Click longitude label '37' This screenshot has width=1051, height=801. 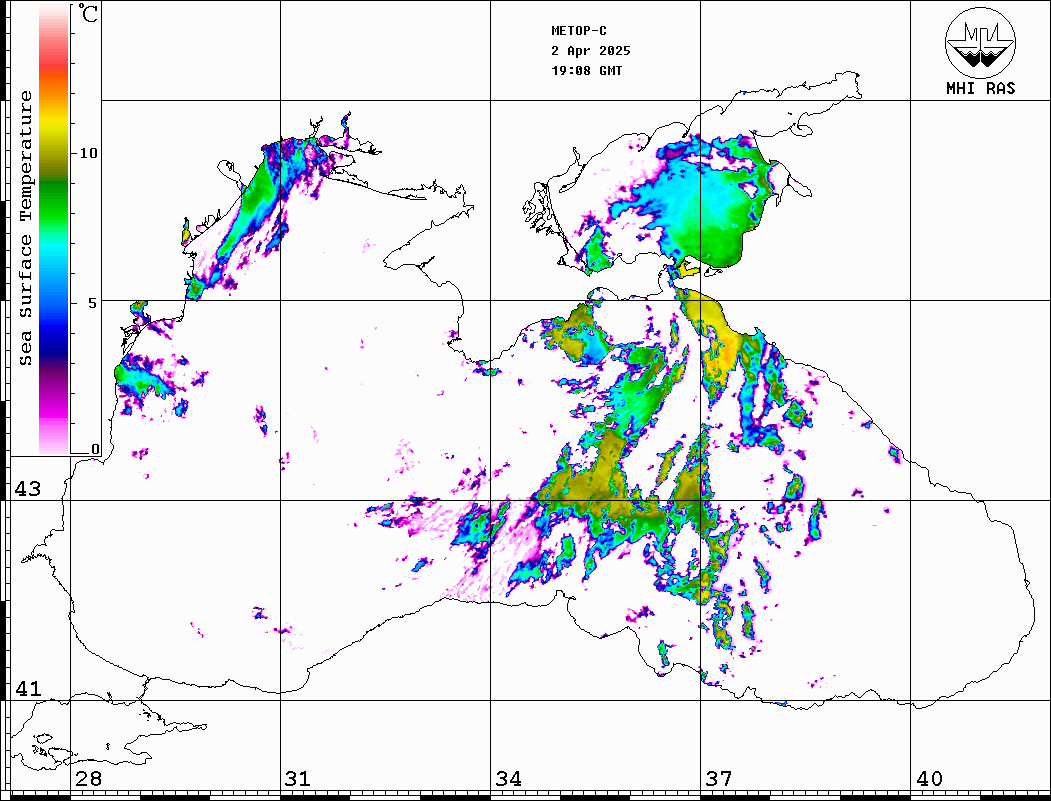click(719, 779)
